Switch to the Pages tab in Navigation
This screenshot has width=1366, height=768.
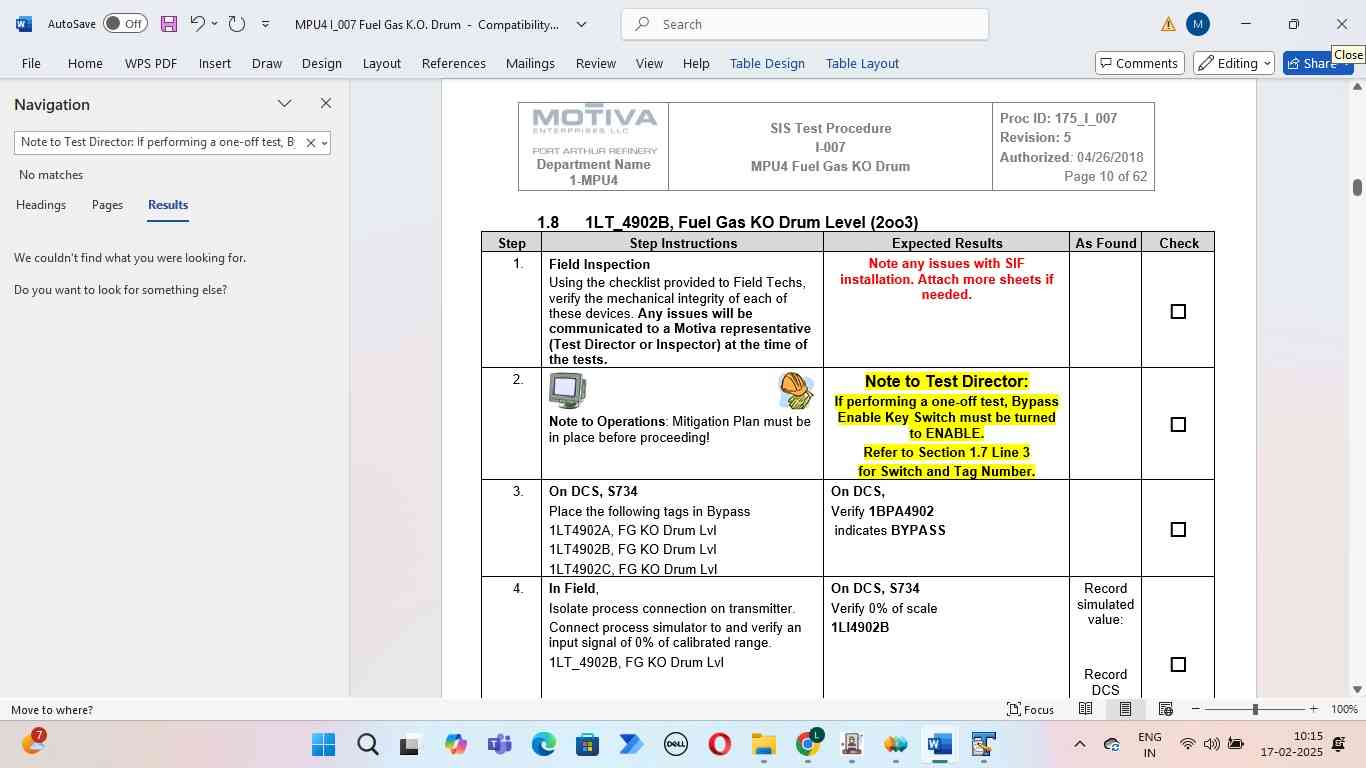point(107,205)
